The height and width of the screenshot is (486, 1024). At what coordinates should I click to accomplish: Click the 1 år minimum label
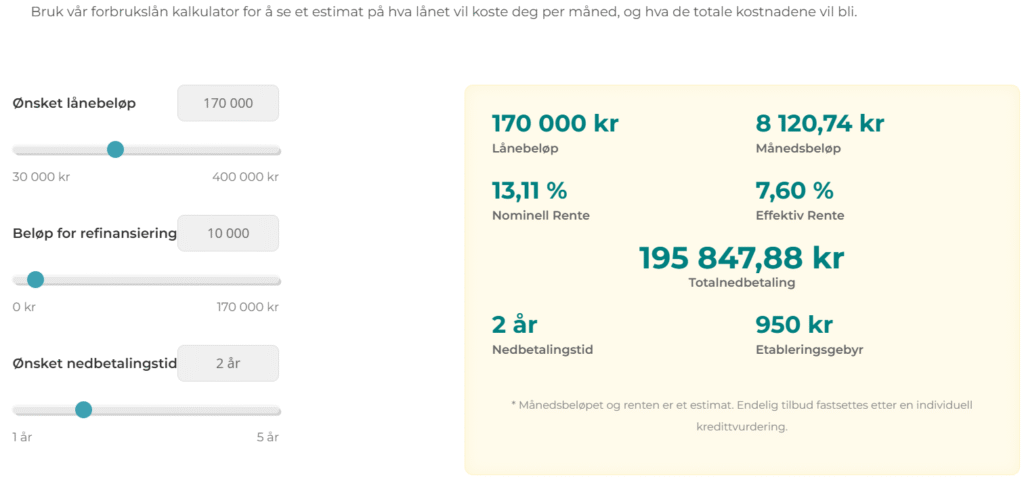coord(22,437)
